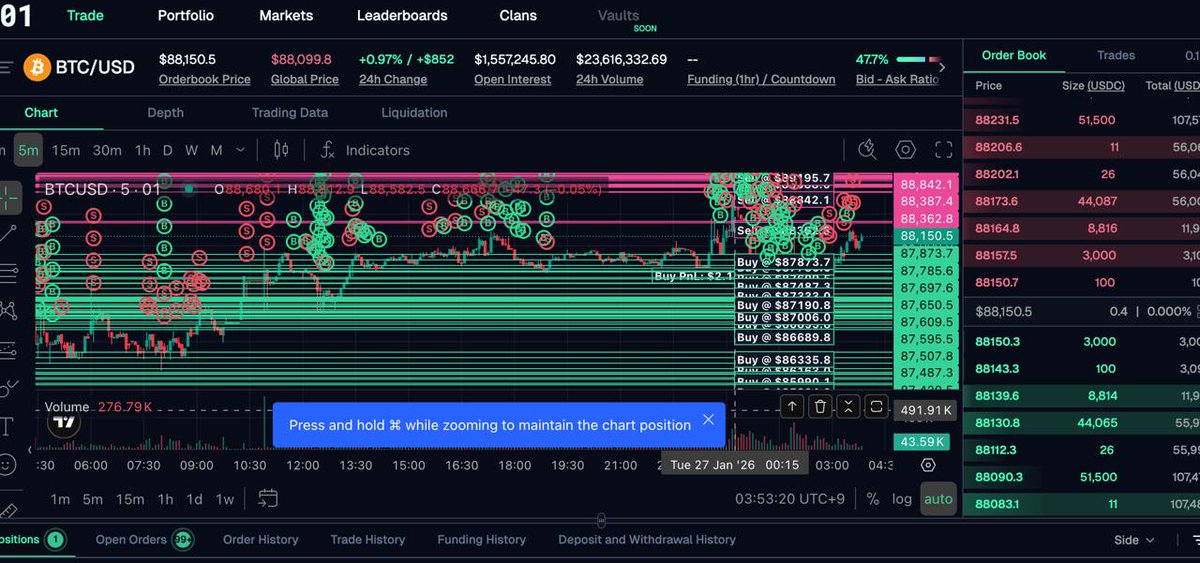
Task: Select the 15m interval in top toolbar
Action: click(66, 150)
